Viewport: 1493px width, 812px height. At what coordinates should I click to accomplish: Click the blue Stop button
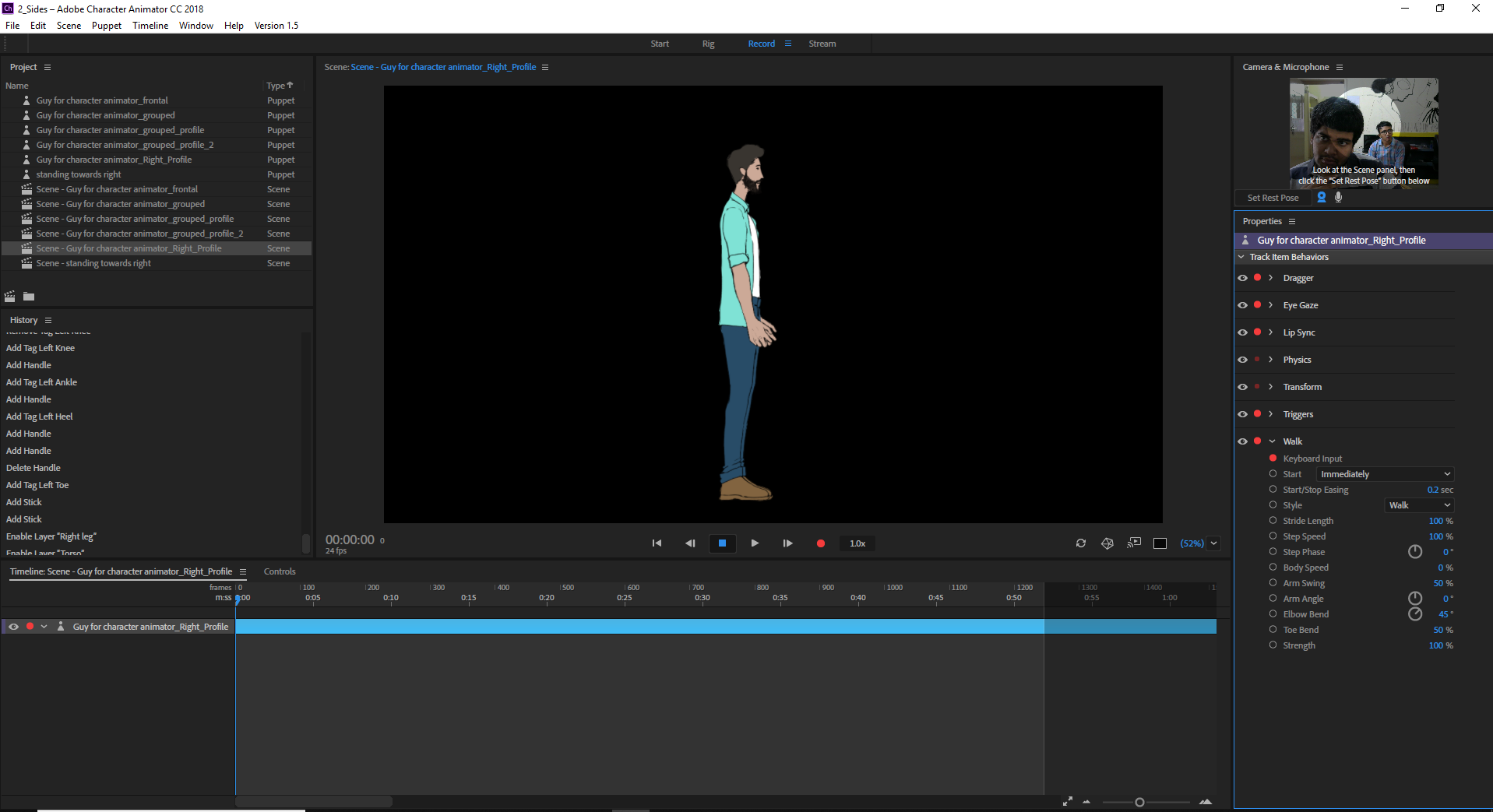coord(722,543)
